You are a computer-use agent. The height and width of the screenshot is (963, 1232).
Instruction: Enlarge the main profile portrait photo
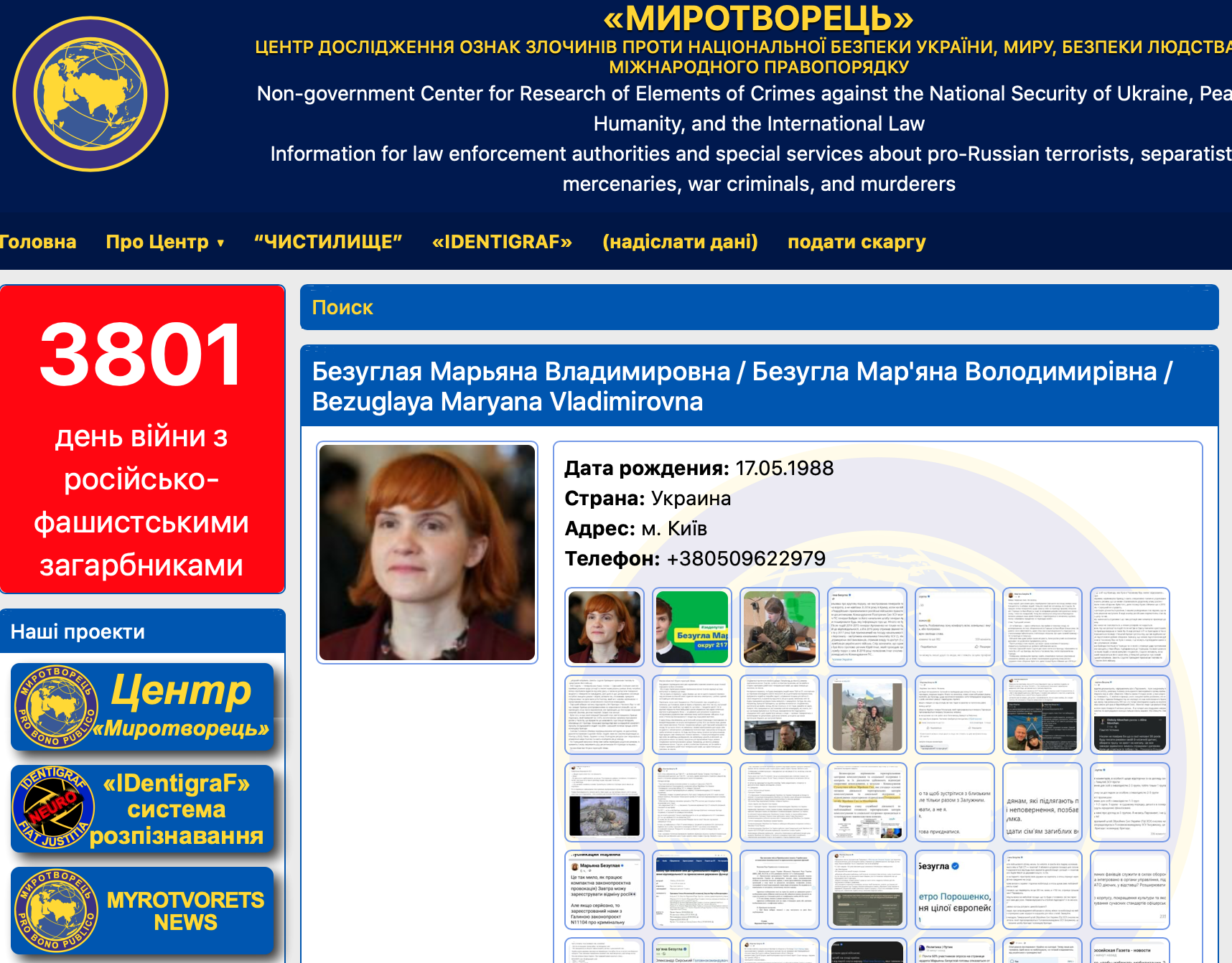427,553
